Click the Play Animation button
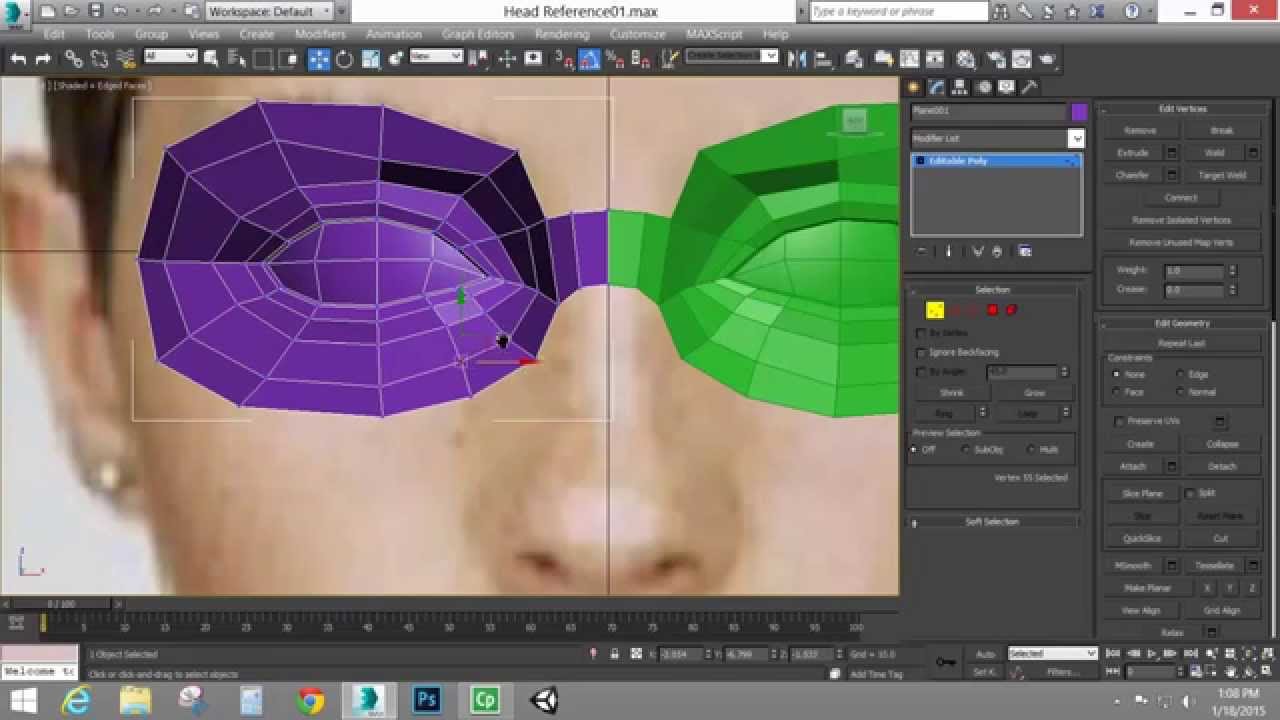This screenshot has width=1280, height=720. pos(1151,653)
